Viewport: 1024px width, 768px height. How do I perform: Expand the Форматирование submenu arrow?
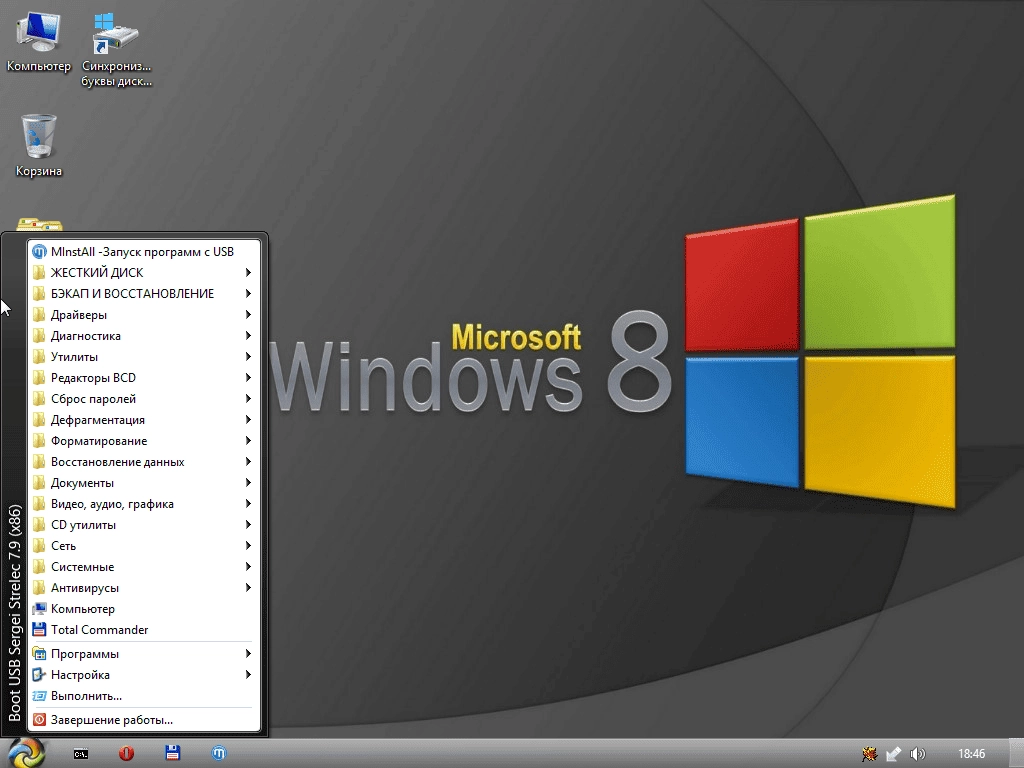click(248, 441)
